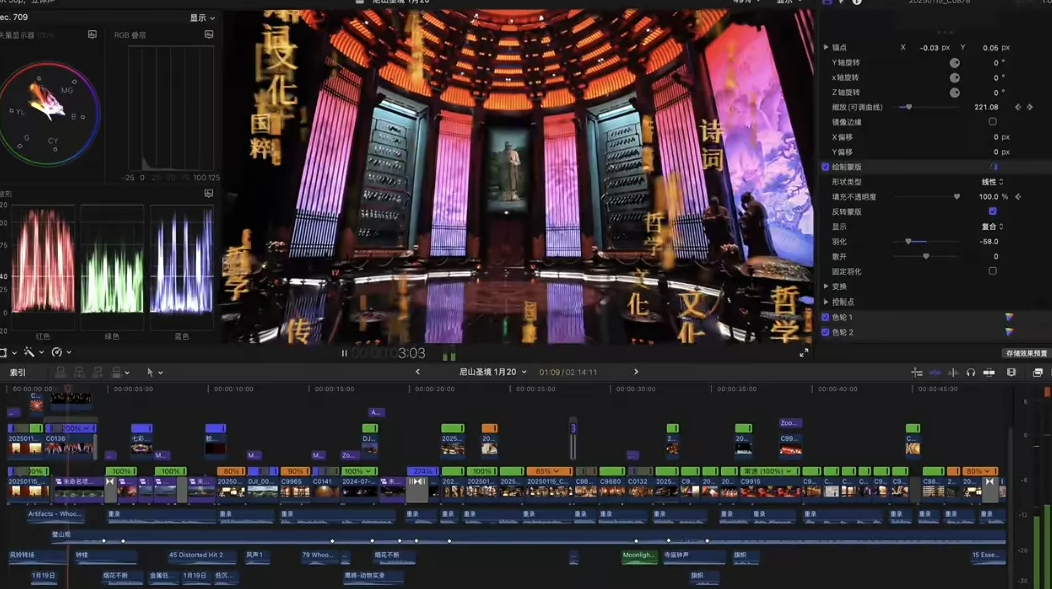
Task: Click the timeline ruler at 00:00:20:00
Action: click(x=435, y=389)
